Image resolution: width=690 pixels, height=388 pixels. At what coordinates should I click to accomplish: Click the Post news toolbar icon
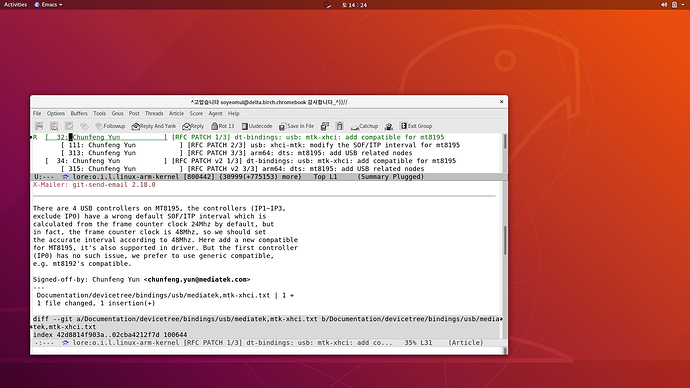pyautogui.click(x=69, y=126)
